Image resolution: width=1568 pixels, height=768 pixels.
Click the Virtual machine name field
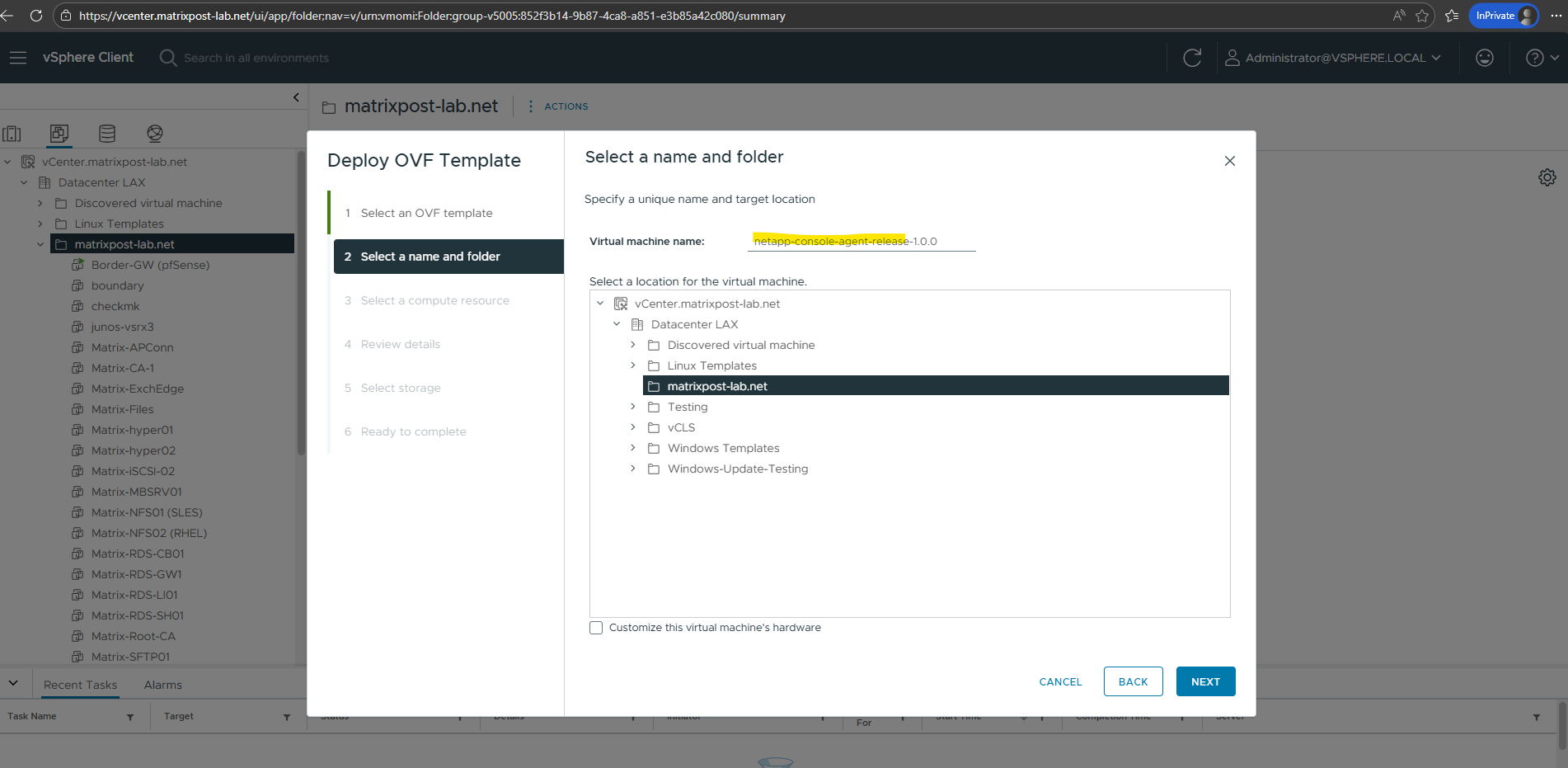[862, 242]
